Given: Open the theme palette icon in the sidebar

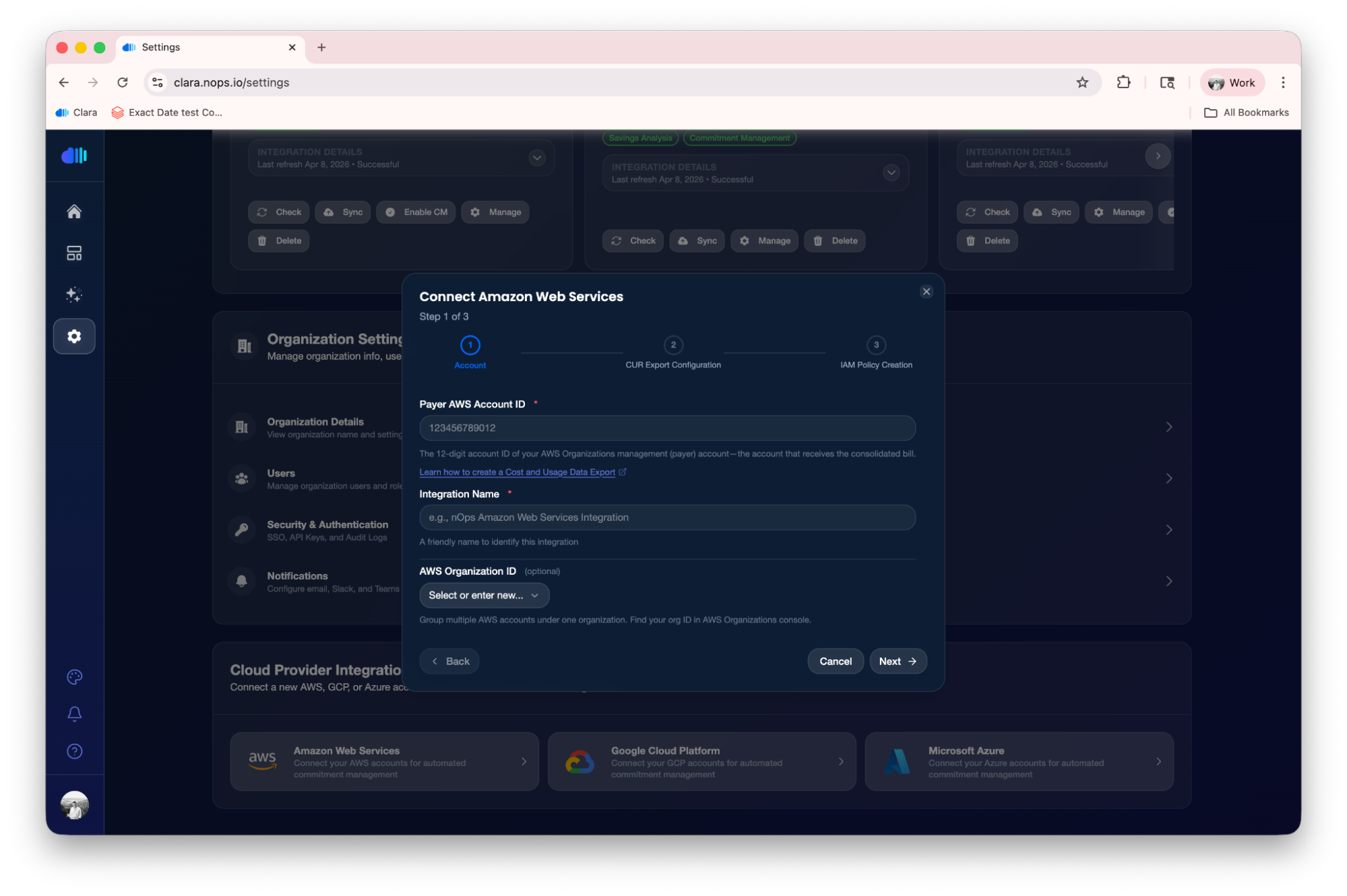Looking at the screenshot, I should 74,677.
